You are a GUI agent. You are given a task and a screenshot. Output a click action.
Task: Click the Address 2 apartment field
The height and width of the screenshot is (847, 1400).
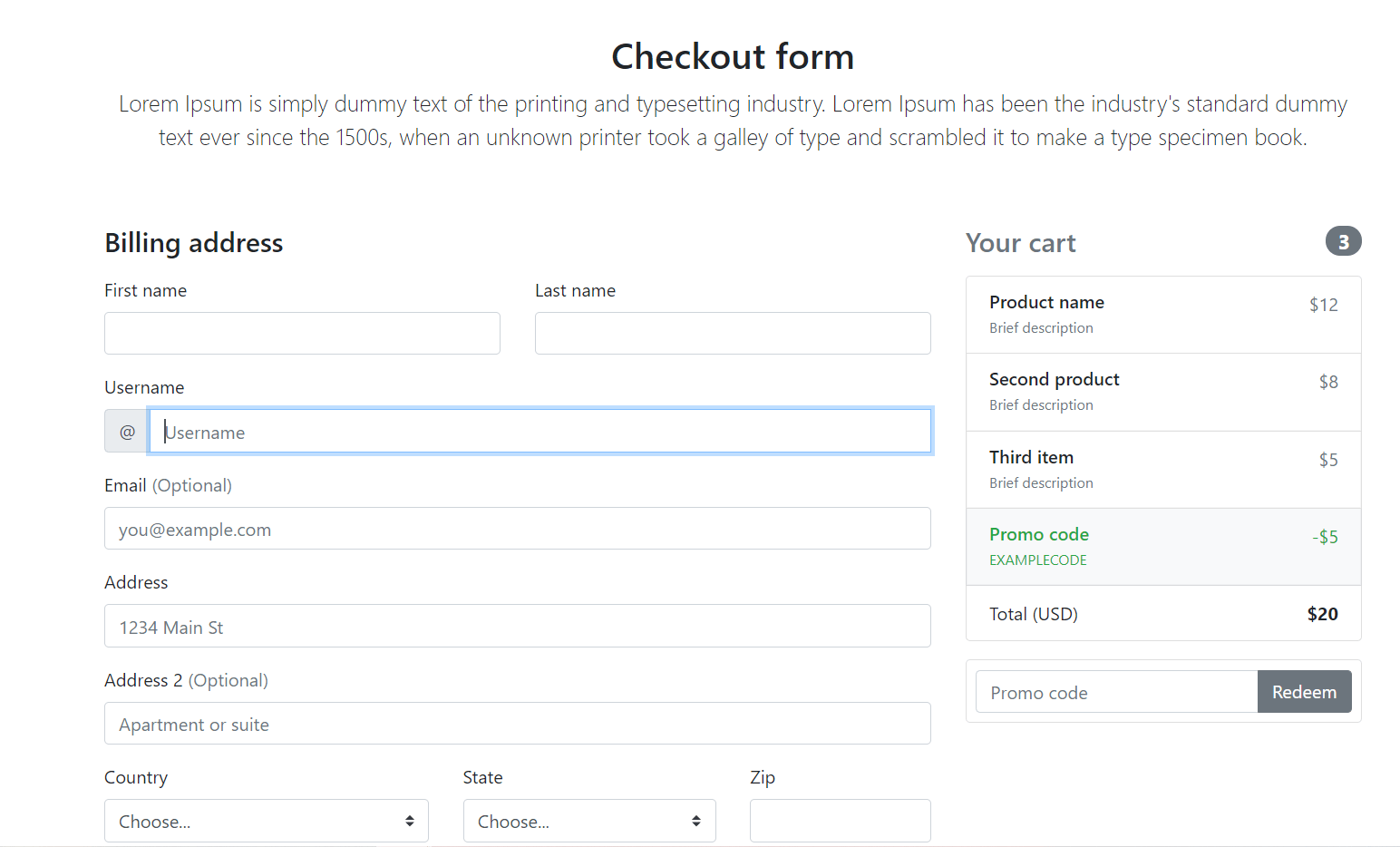pos(517,724)
